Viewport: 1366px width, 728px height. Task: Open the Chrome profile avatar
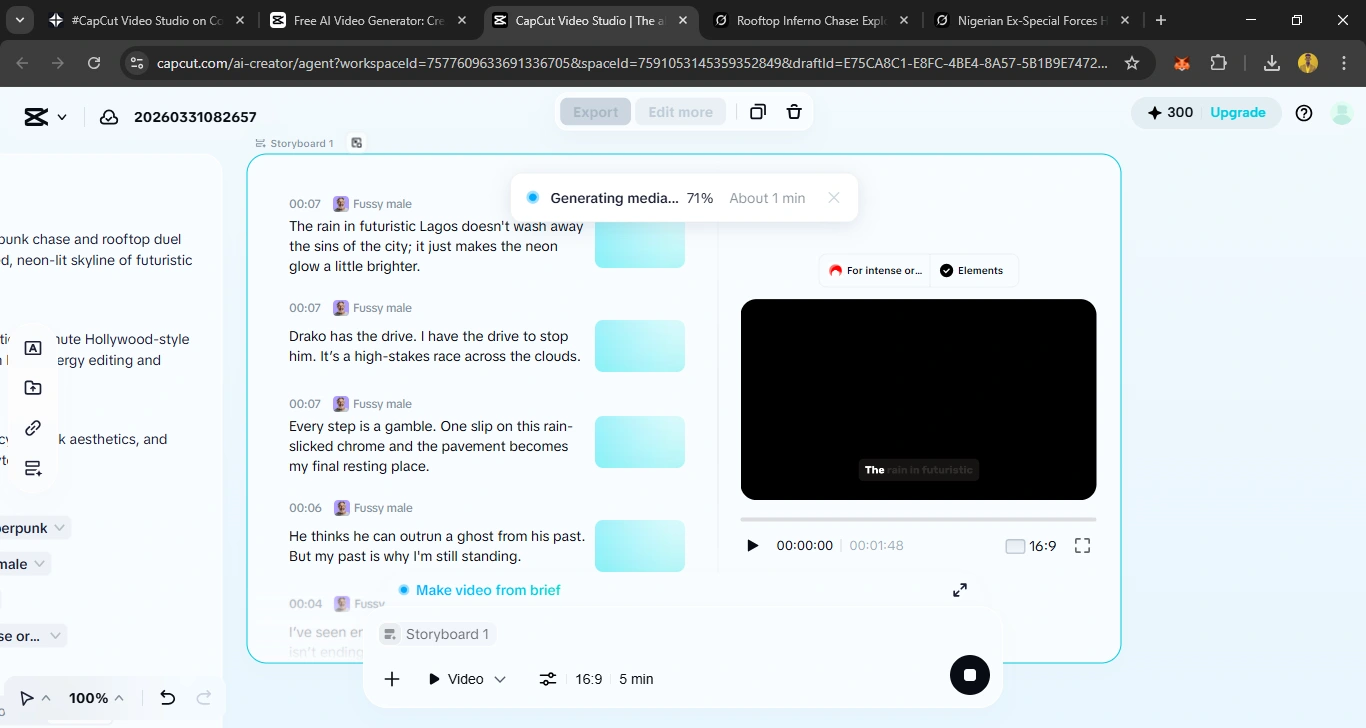coord(1308,63)
